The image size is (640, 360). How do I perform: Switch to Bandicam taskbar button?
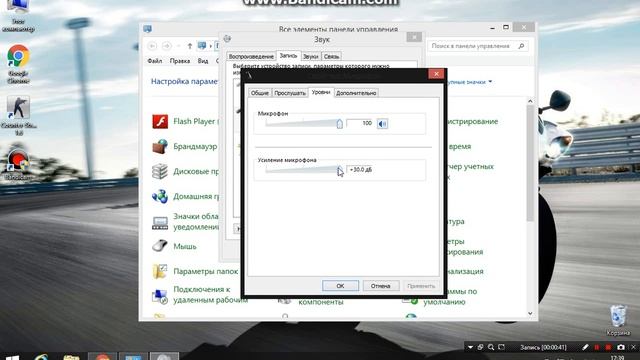click(102, 356)
